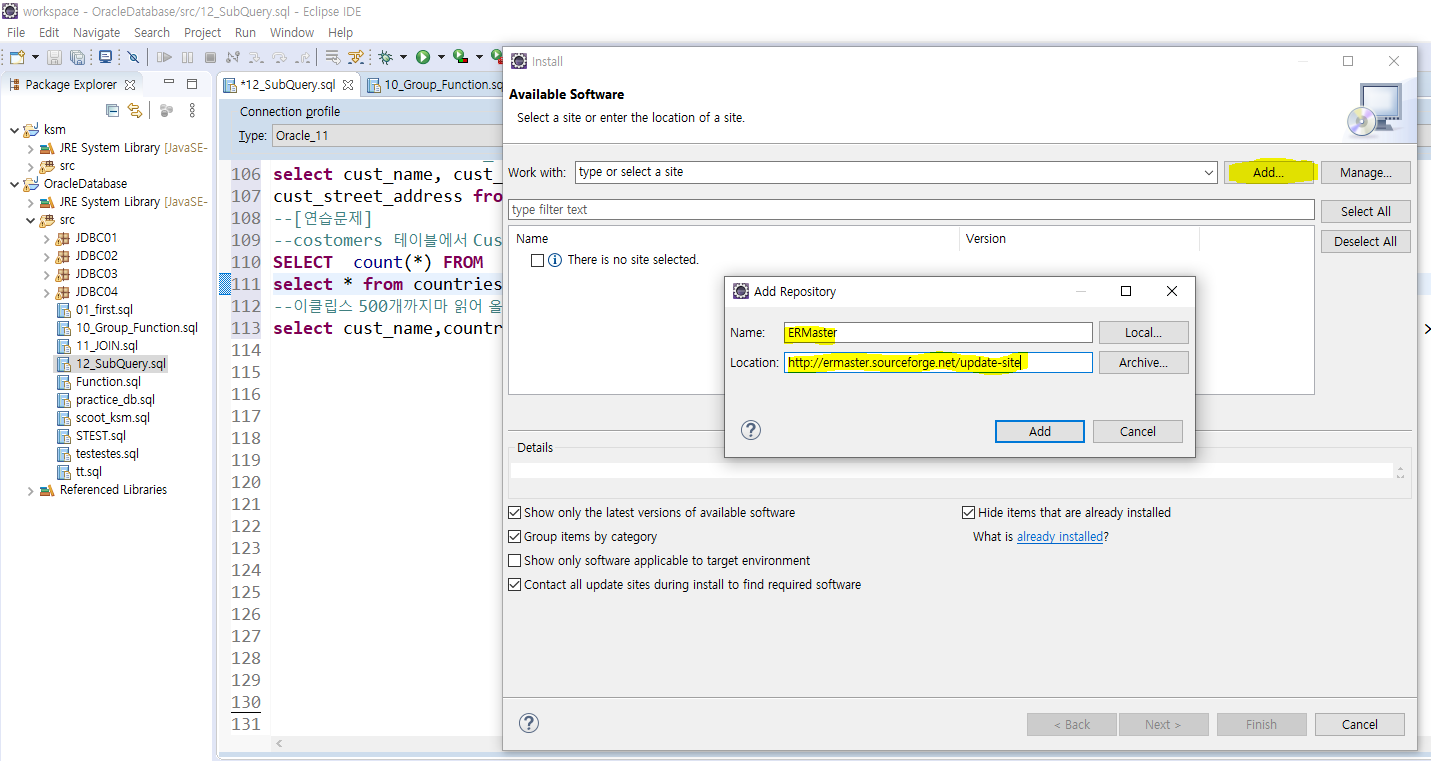This screenshot has height=761, width=1431.
Task: Open Package Explorer View Menu dots
Action: click(193, 110)
